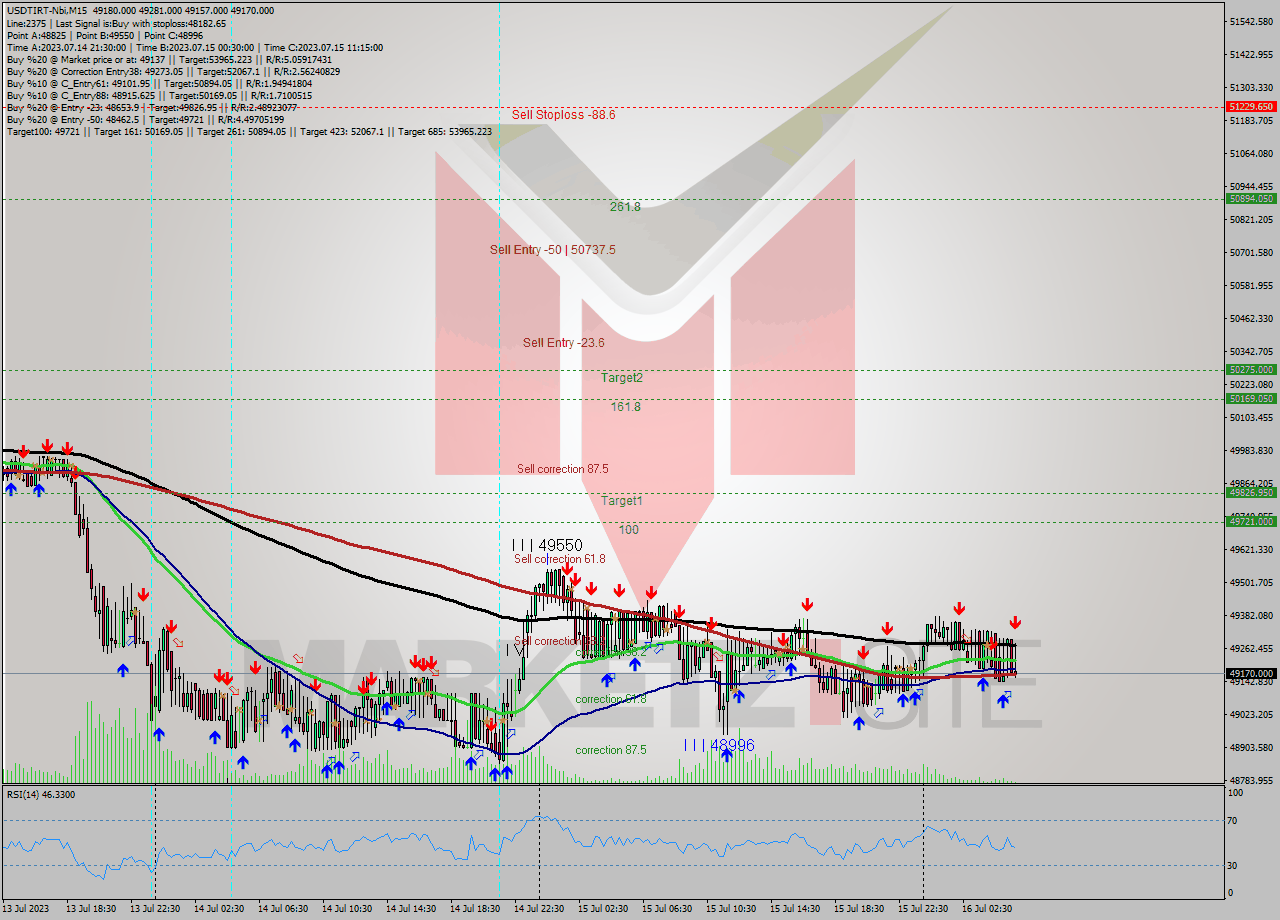1280x920 pixels.
Task: Click the green 50894.050 price tag
Action: click(x=1251, y=199)
